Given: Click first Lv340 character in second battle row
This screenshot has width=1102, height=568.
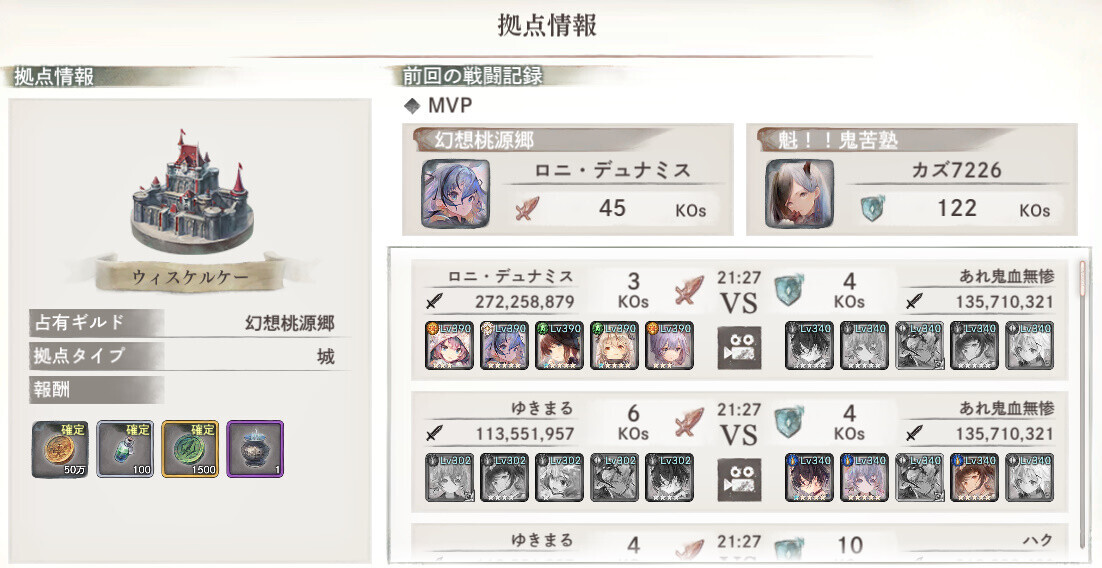Looking at the screenshot, I should click(809, 477).
